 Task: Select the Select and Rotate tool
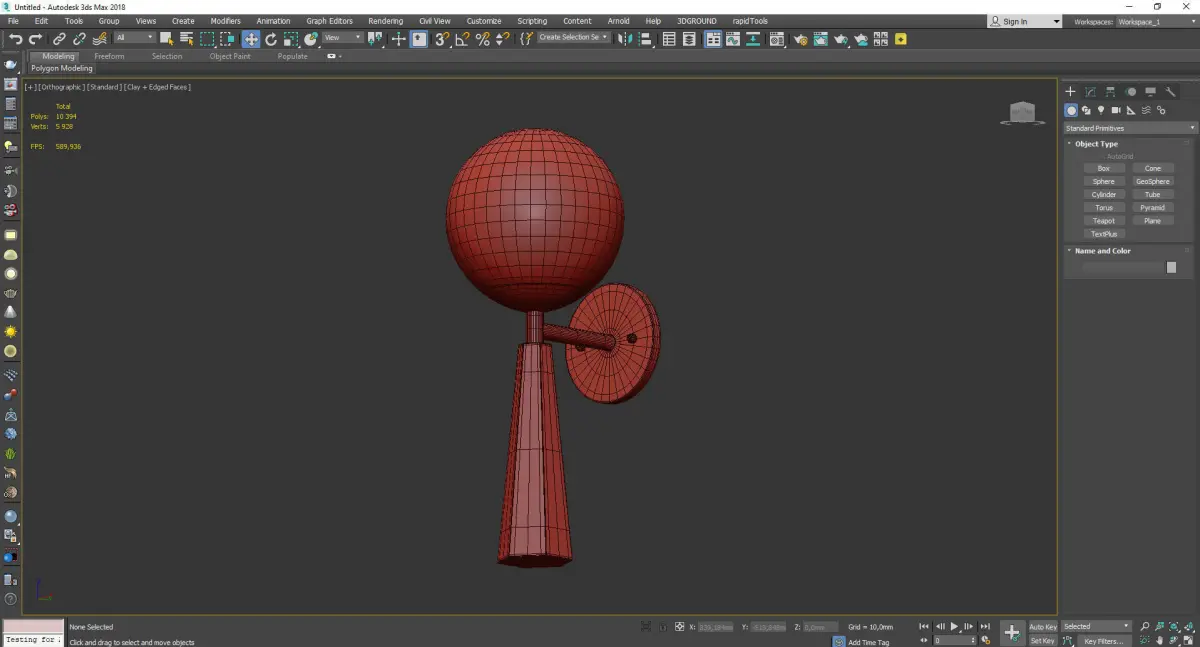click(x=270, y=39)
